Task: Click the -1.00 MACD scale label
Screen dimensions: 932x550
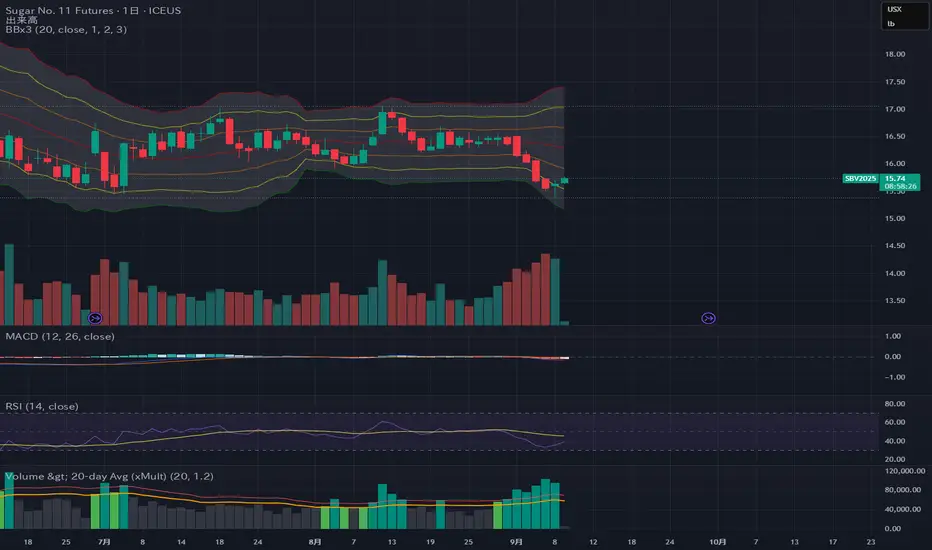Action: pos(894,378)
